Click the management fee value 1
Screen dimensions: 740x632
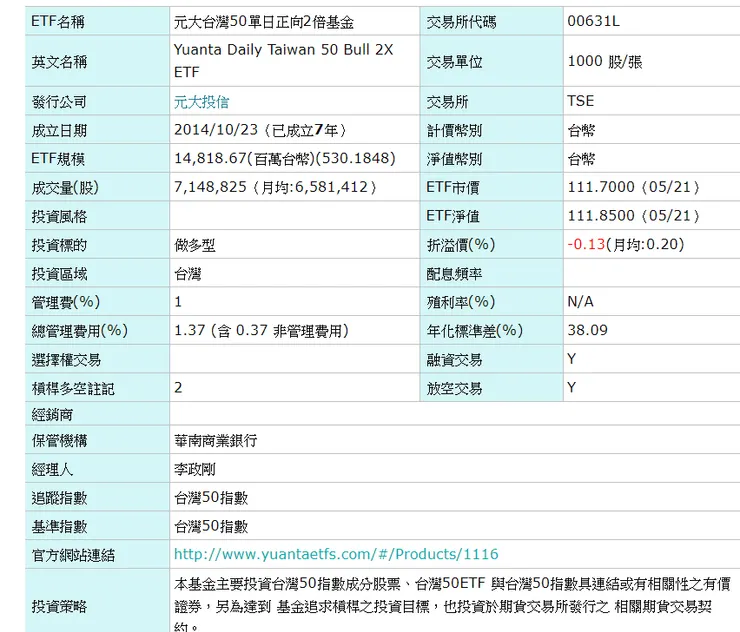pyautogui.click(x=178, y=301)
